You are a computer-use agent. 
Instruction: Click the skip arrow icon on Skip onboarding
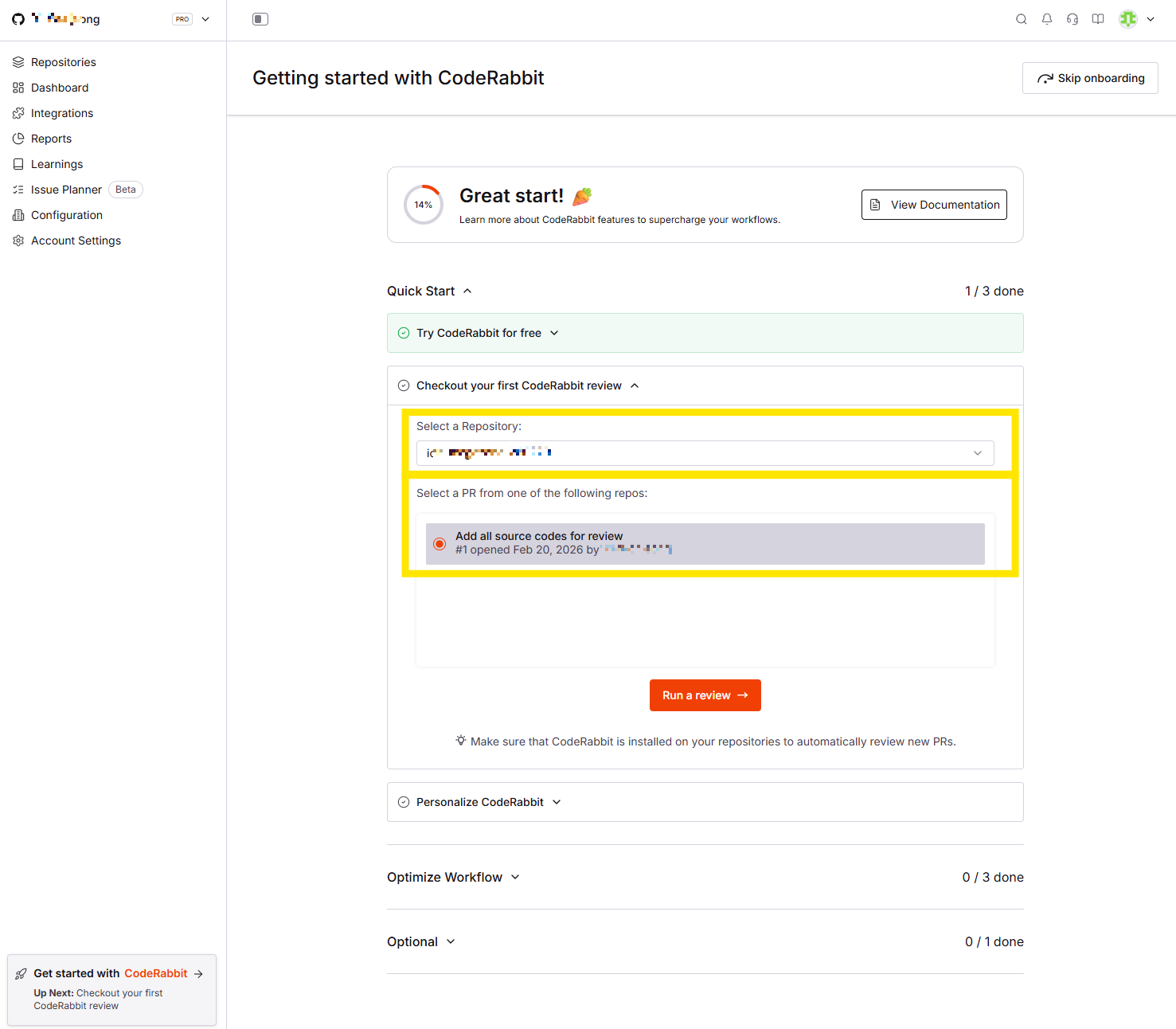[x=1045, y=78]
